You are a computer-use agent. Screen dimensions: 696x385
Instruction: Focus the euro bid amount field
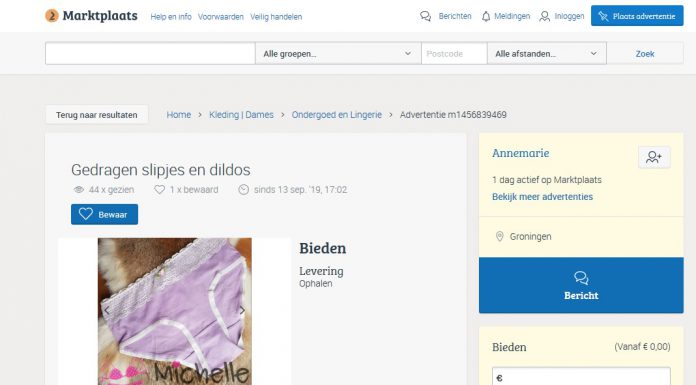(x=581, y=376)
